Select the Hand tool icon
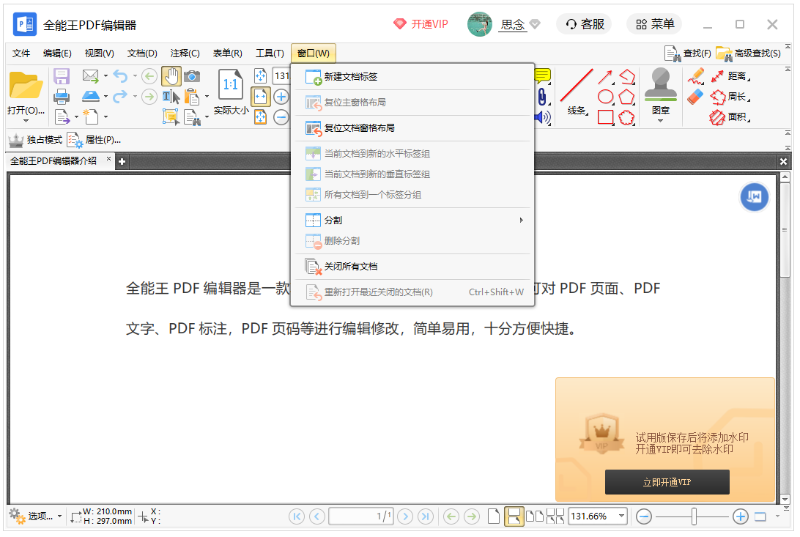800x537 pixels. 171,76
